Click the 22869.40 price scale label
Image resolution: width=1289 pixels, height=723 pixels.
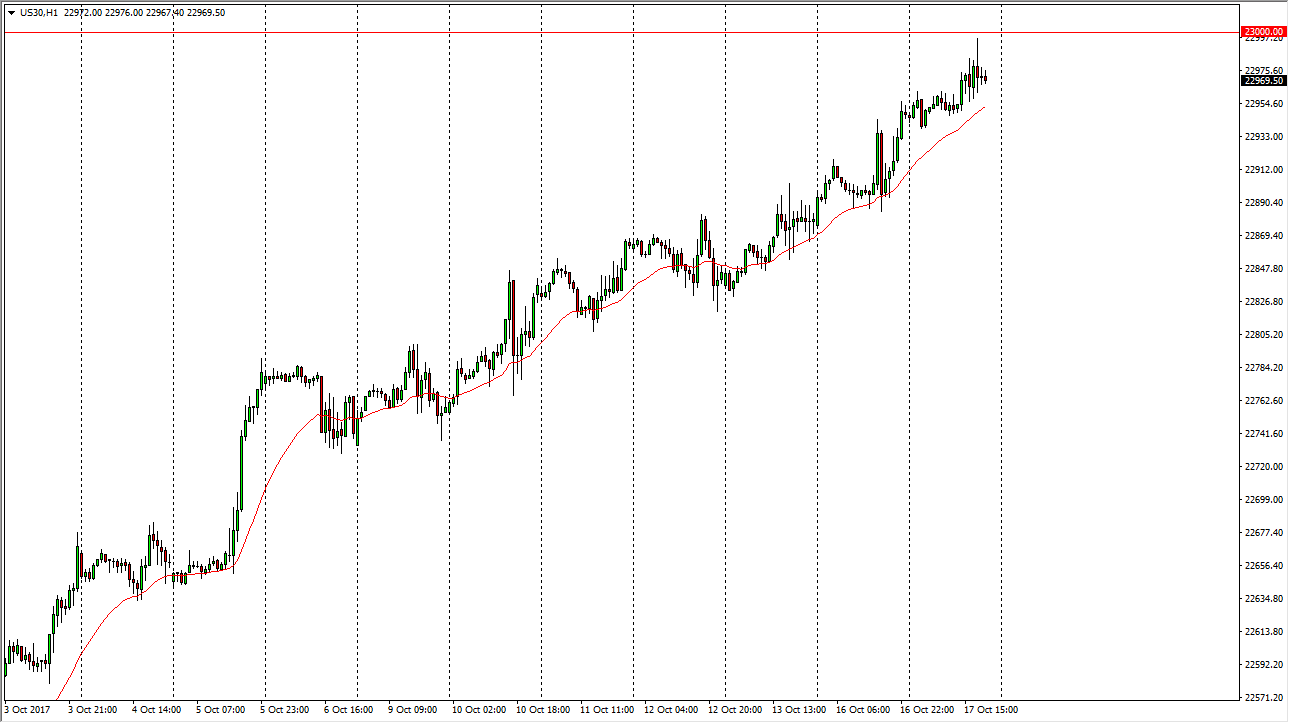[x=1263, y=236]
